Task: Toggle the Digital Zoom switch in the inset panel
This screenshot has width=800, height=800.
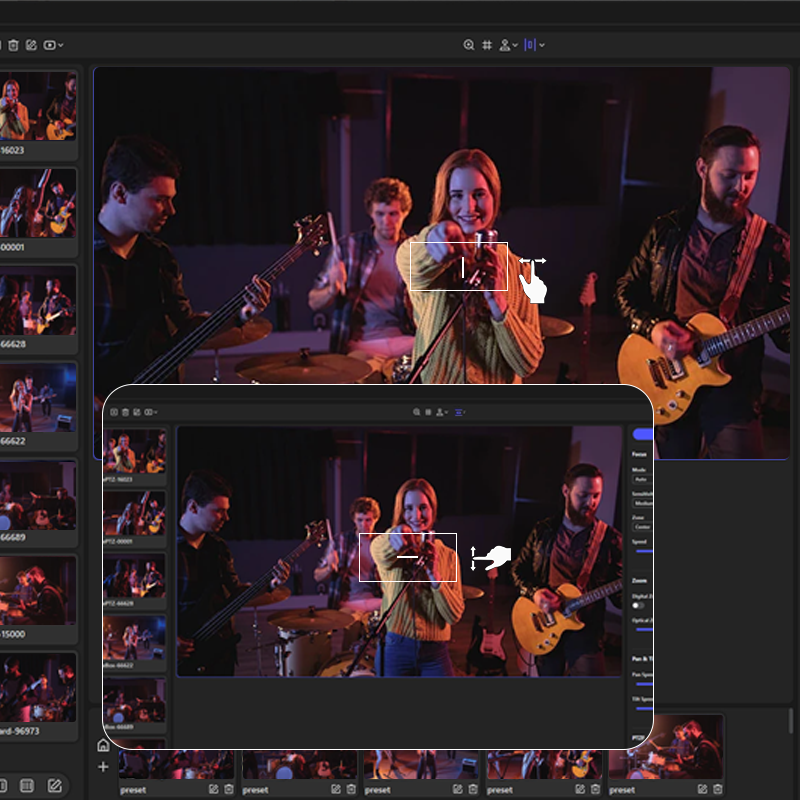Action: pos(639,605)
